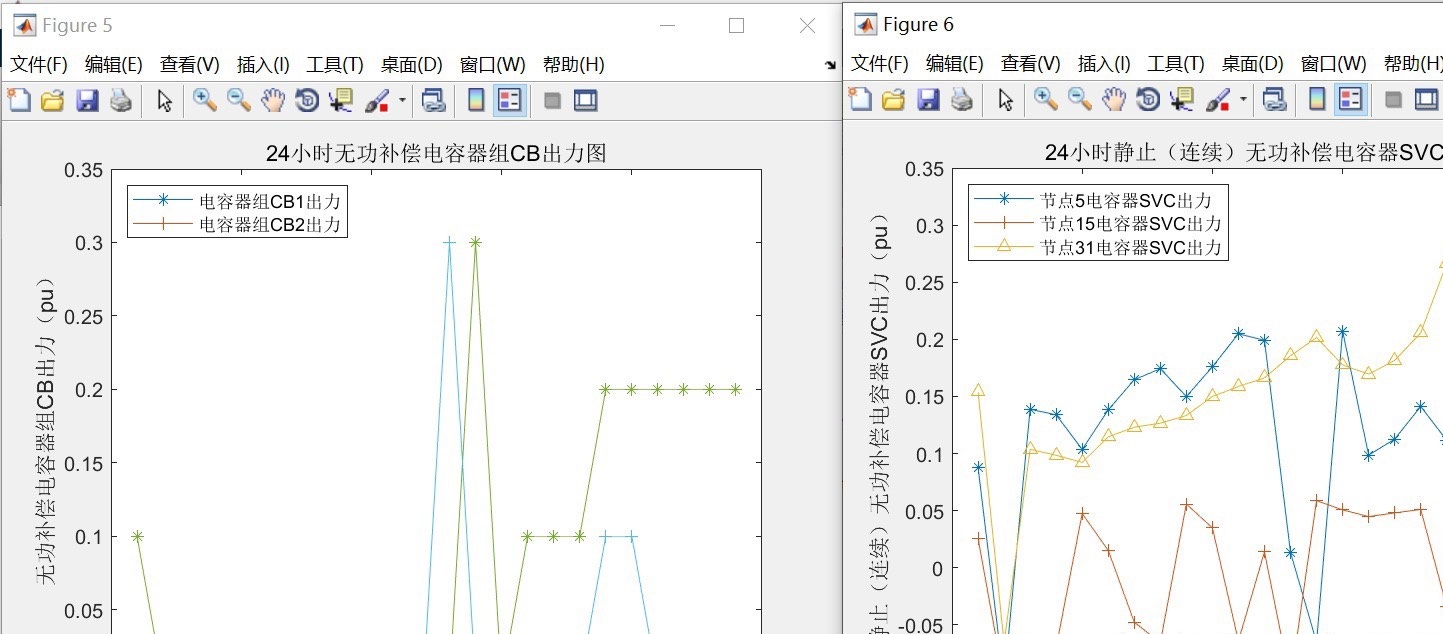
Task: Select Rotate 3D tool in Figure 5
Action: [x=307, y=100]
